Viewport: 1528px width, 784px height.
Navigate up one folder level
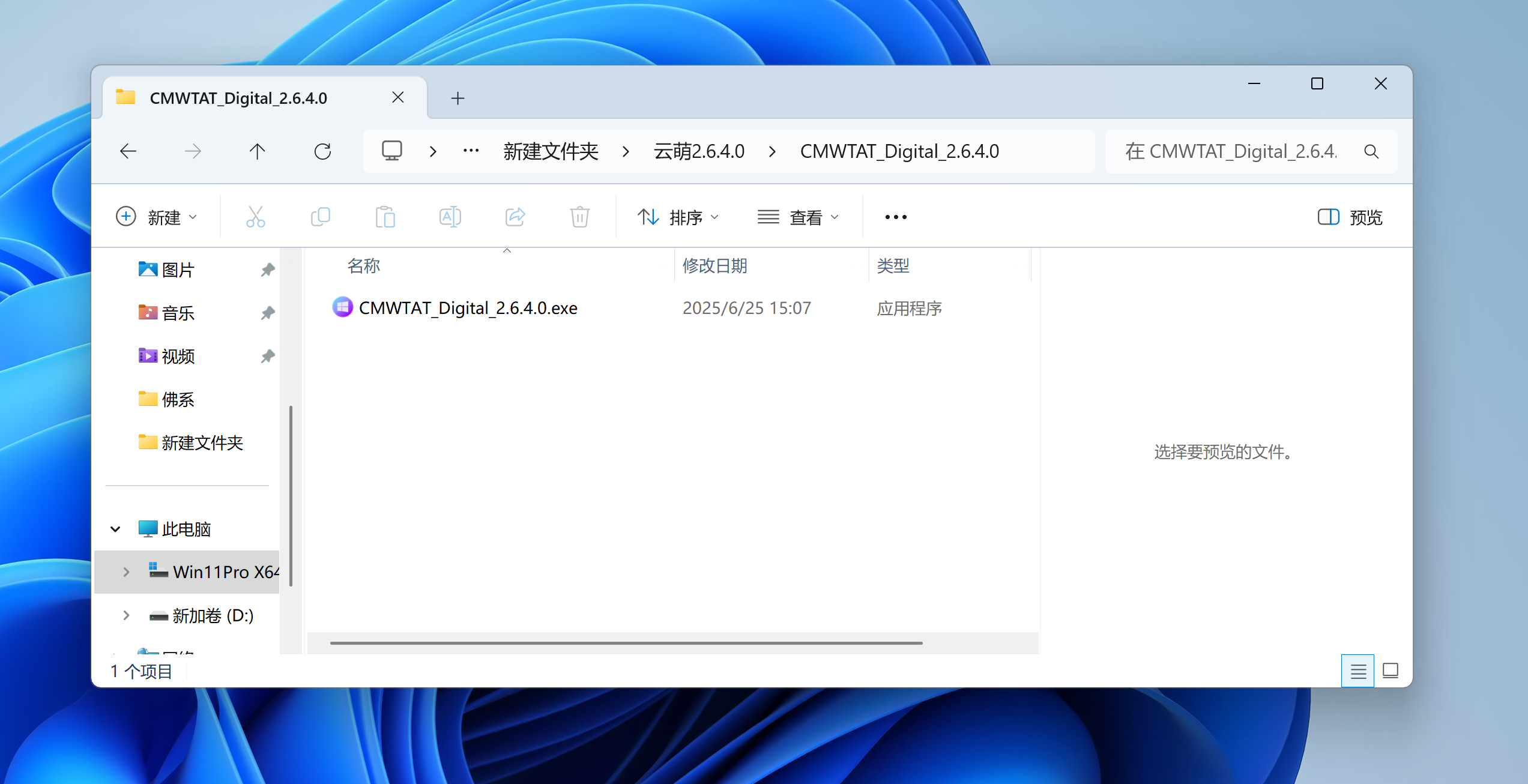[x=257, y=151]
